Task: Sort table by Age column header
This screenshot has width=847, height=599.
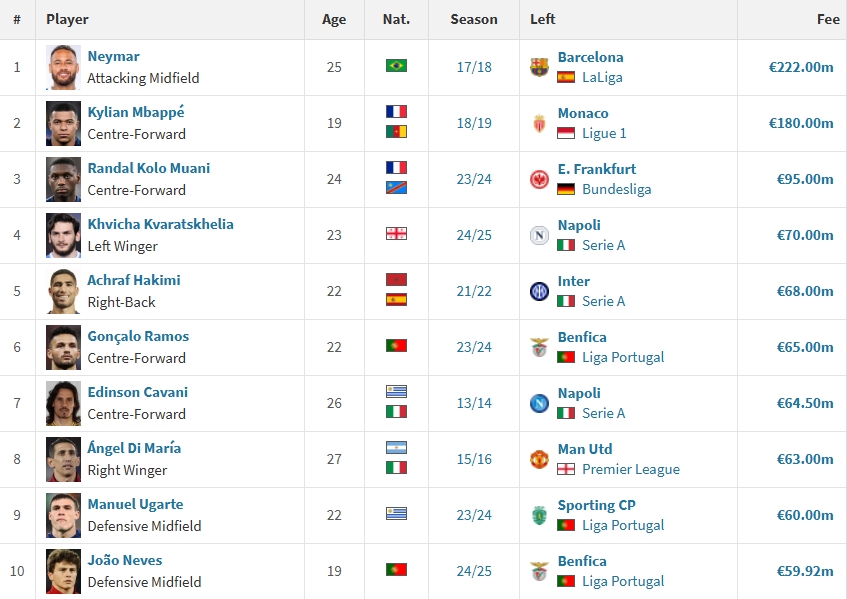Action: pyautogui.click(x=334, y=19)
